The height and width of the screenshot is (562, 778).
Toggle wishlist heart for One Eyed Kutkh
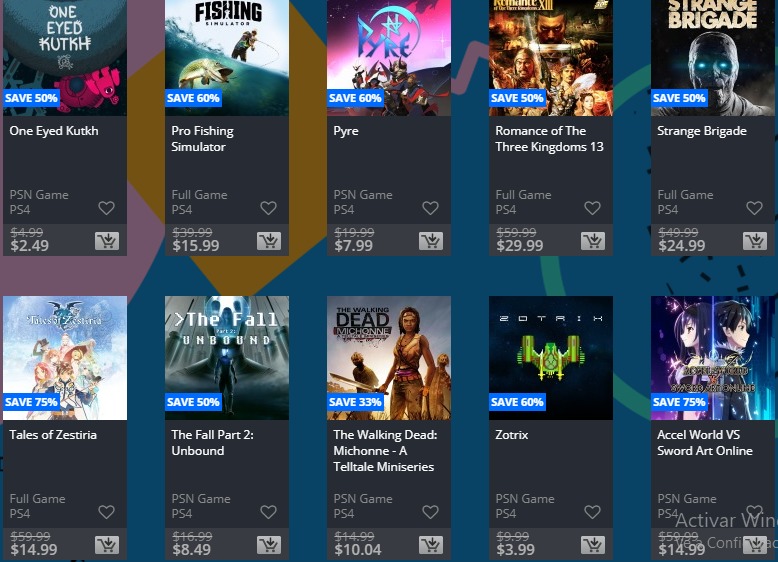[106, 208]
